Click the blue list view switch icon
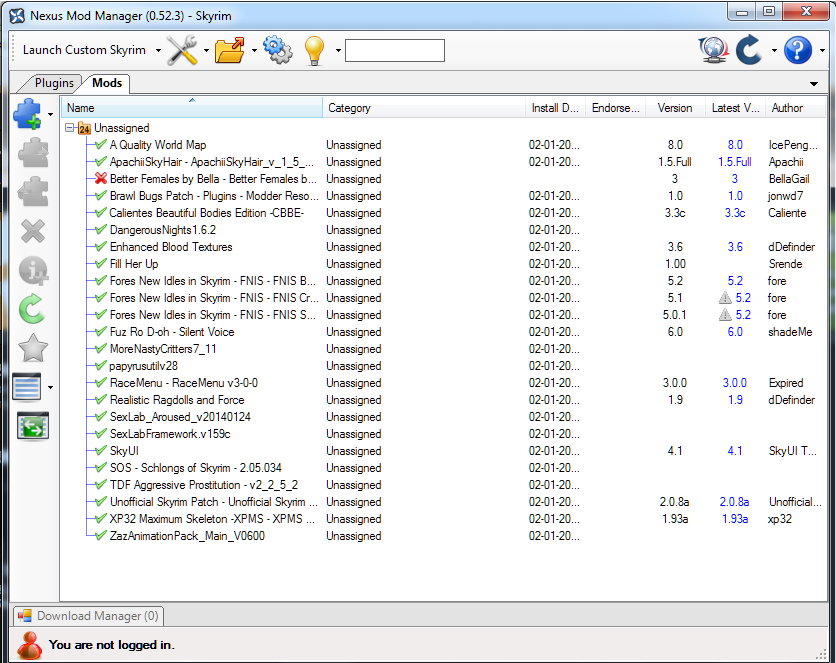The image size is (836, 663). tap(27, 387)
